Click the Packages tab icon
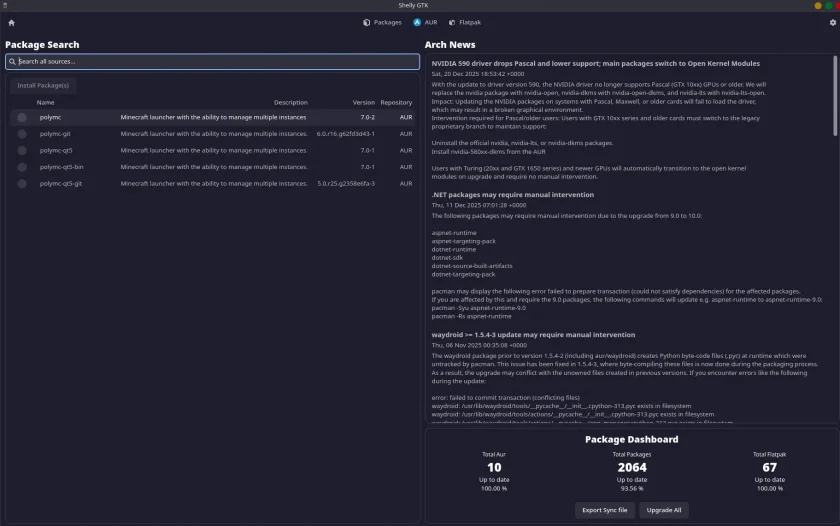 tap(366, 22)
